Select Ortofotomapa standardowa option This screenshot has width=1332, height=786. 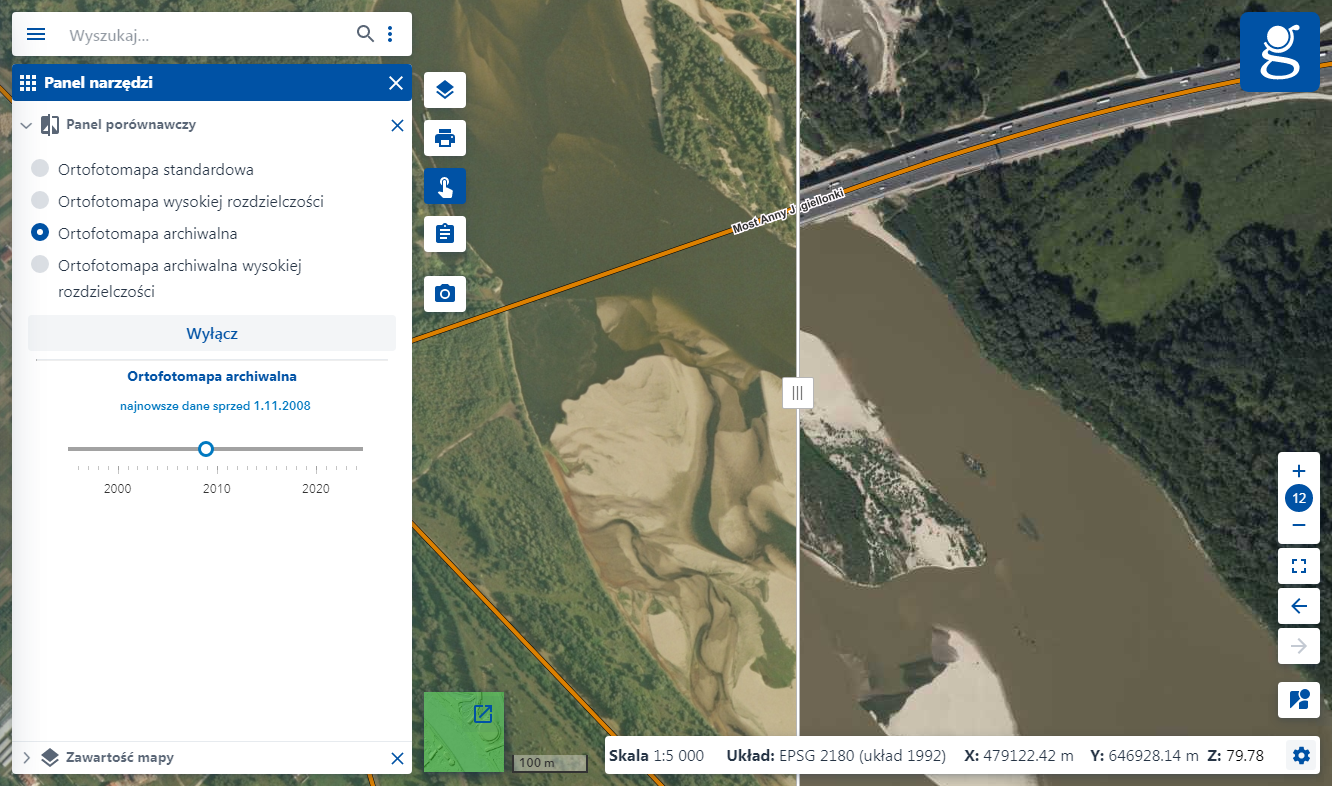(40, 169)
